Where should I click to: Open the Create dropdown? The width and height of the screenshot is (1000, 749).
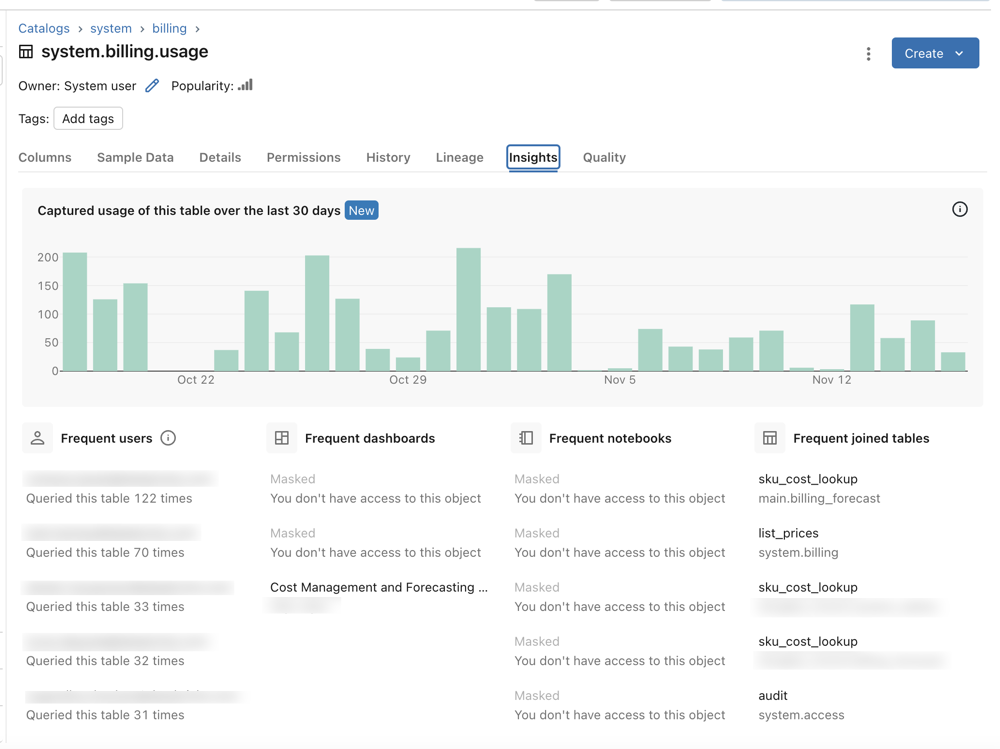(935, 53)
